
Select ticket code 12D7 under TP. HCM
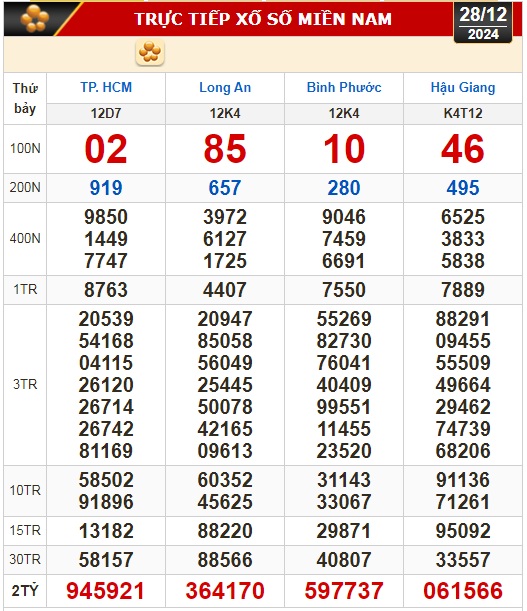click(x=106, y=113)
